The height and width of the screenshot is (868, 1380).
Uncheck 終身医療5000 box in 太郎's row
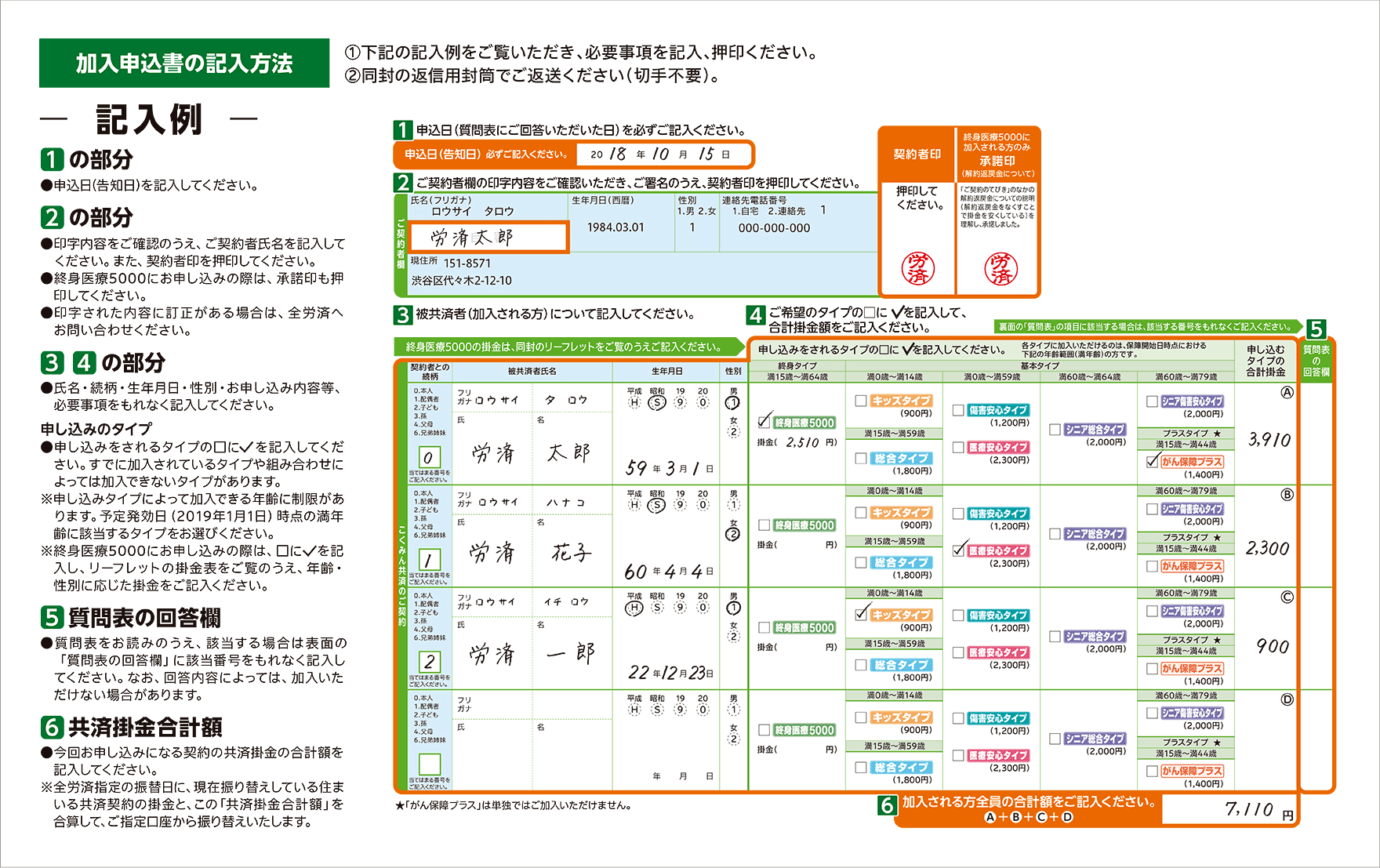[x=764, y=422]
